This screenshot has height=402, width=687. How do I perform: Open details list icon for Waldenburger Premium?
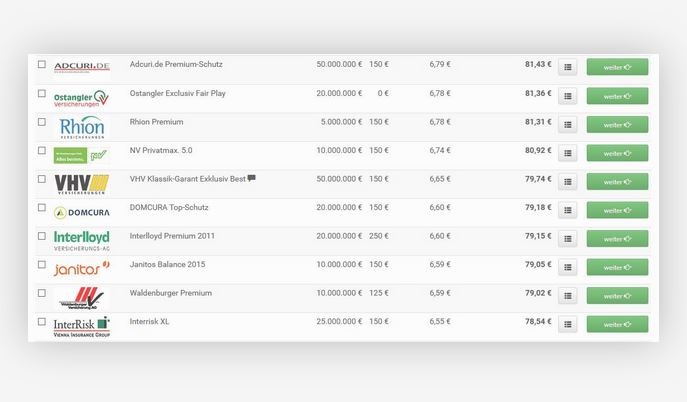tap(567, 296)
